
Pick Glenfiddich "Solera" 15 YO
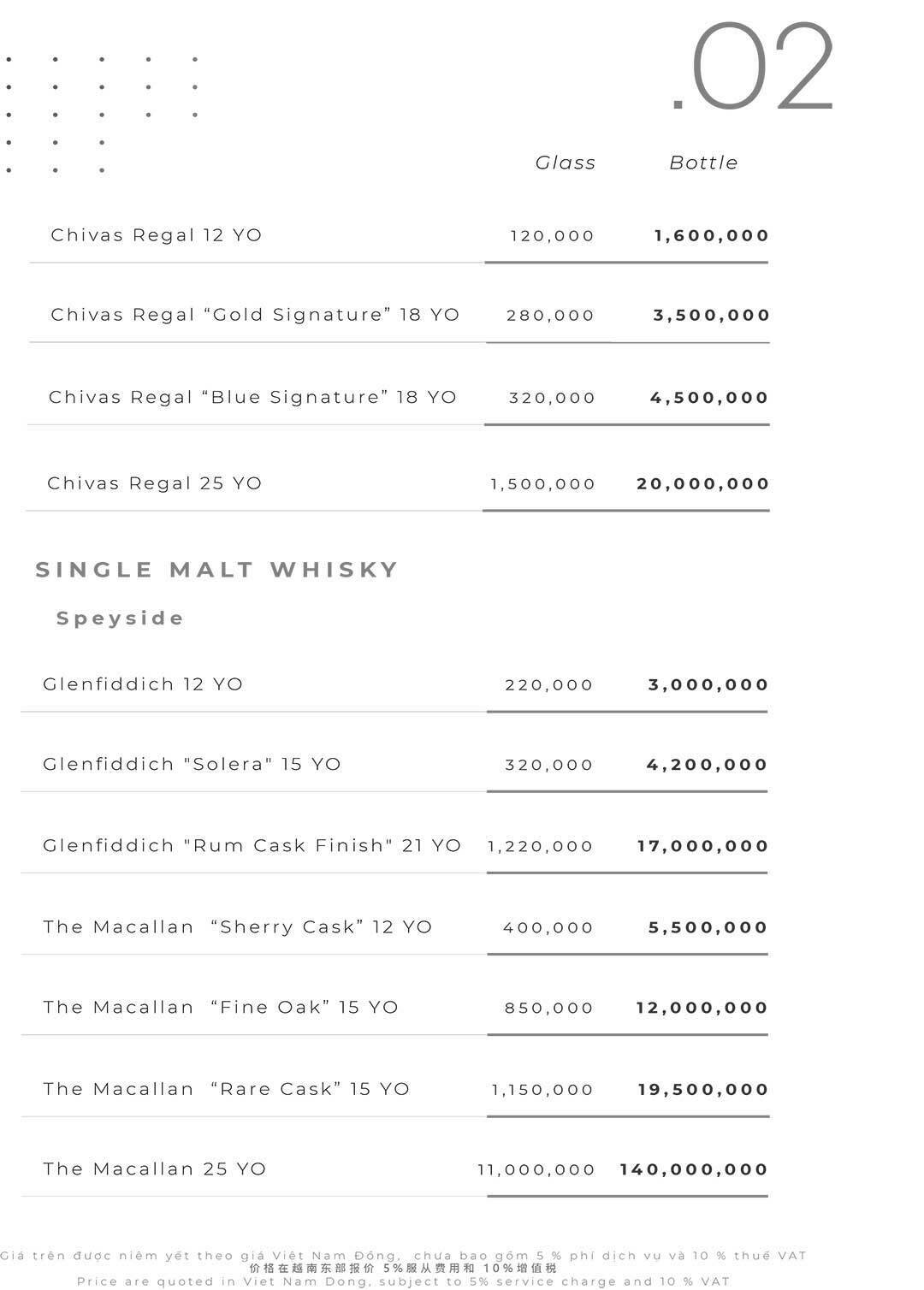pos(192,764)
